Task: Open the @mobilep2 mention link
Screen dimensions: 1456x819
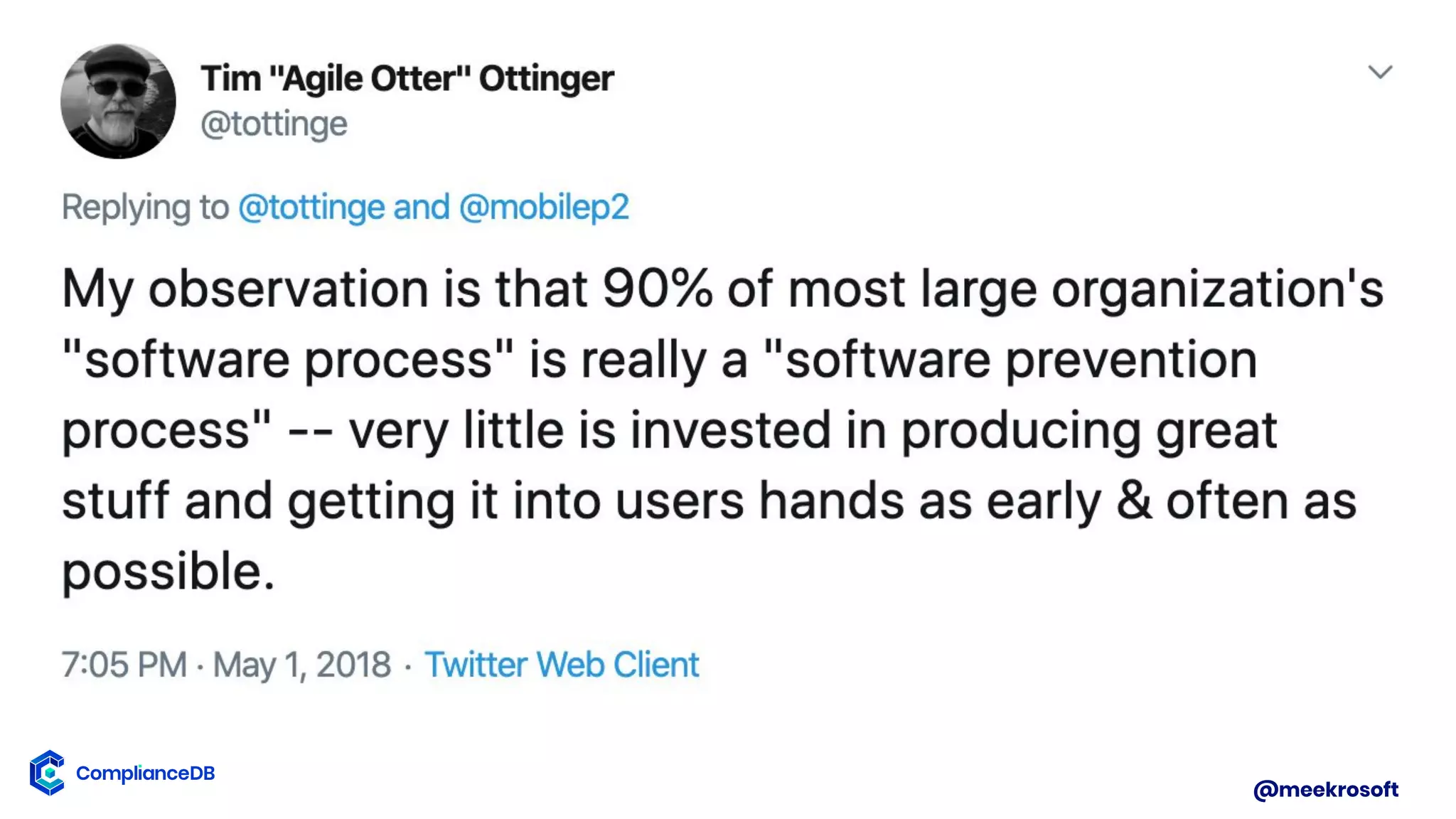Action: click(x=544, y=208)
